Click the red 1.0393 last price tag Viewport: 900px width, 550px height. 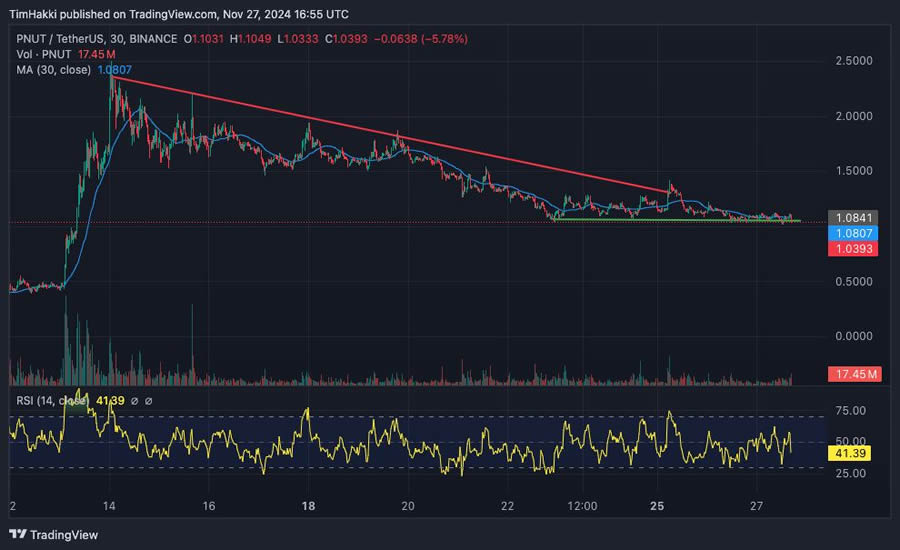[852, 248]
